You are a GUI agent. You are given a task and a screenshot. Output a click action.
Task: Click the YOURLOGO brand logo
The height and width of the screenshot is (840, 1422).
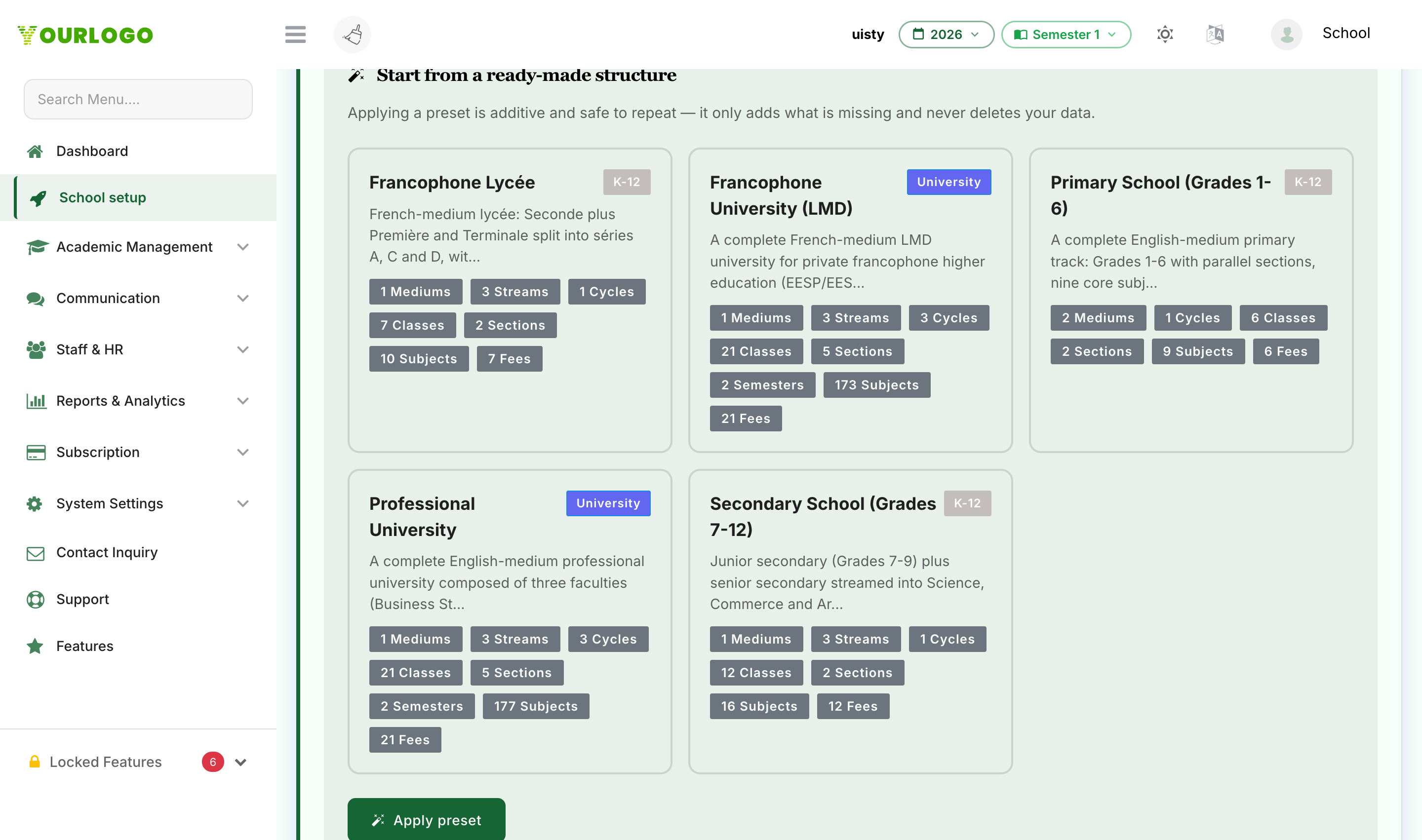tap(85, 35)
